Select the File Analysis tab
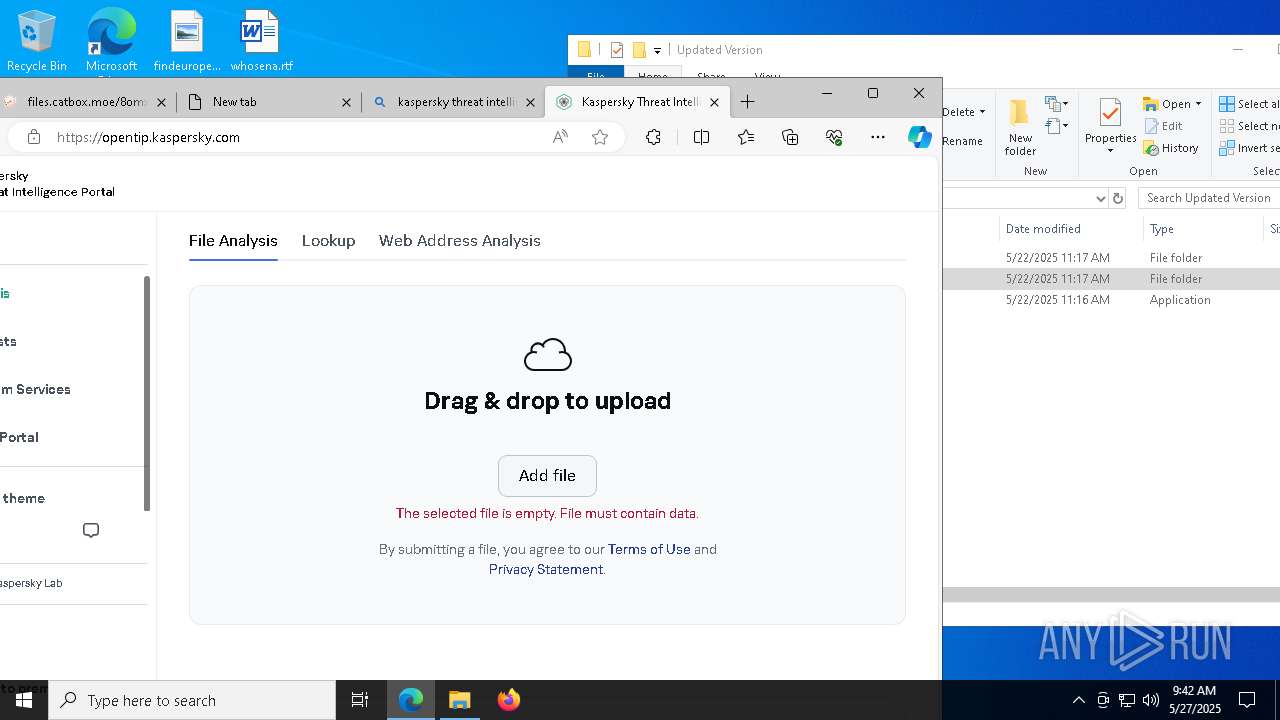This screenshot has width=1280, height=720. 233,241
